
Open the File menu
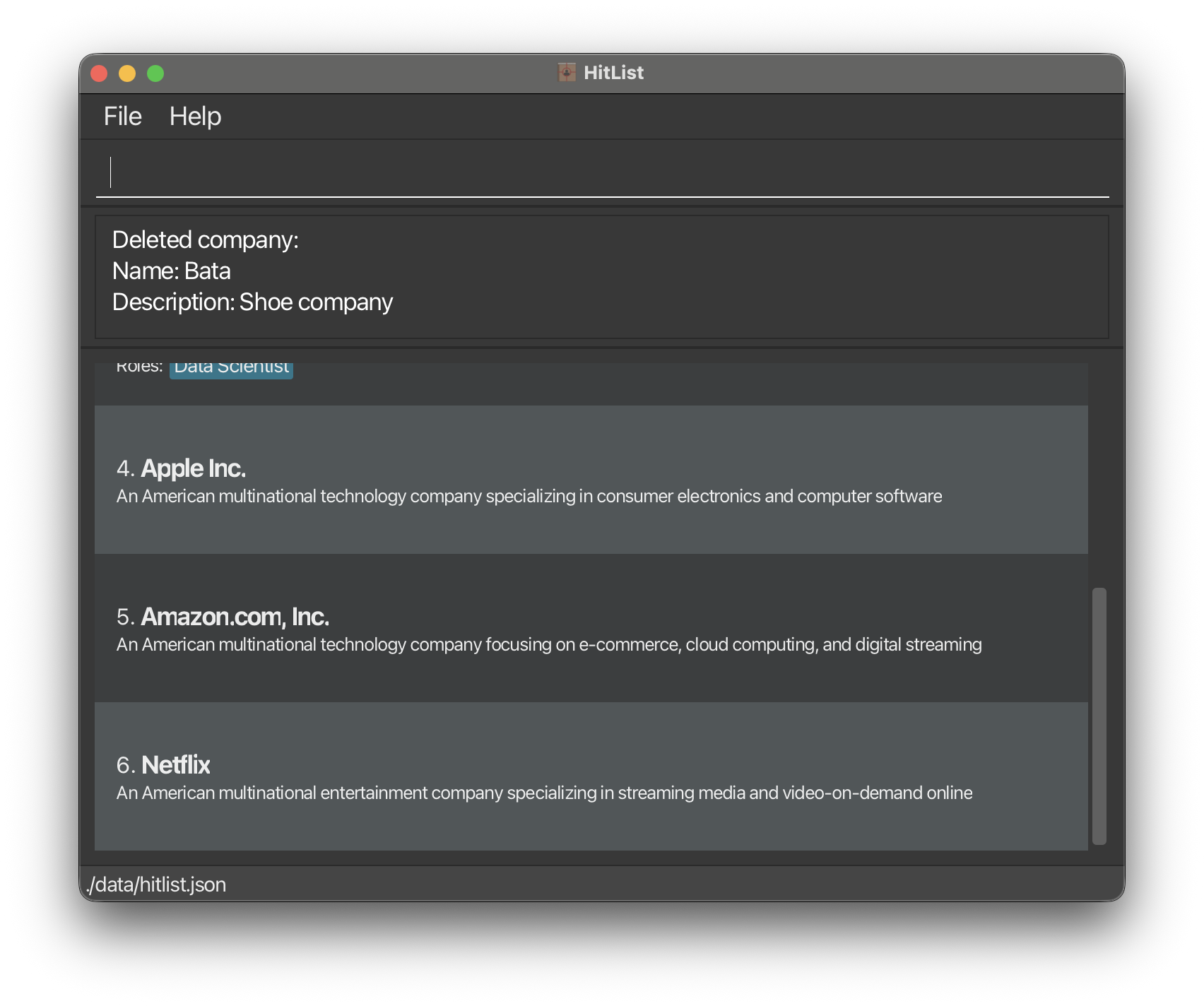123,117
